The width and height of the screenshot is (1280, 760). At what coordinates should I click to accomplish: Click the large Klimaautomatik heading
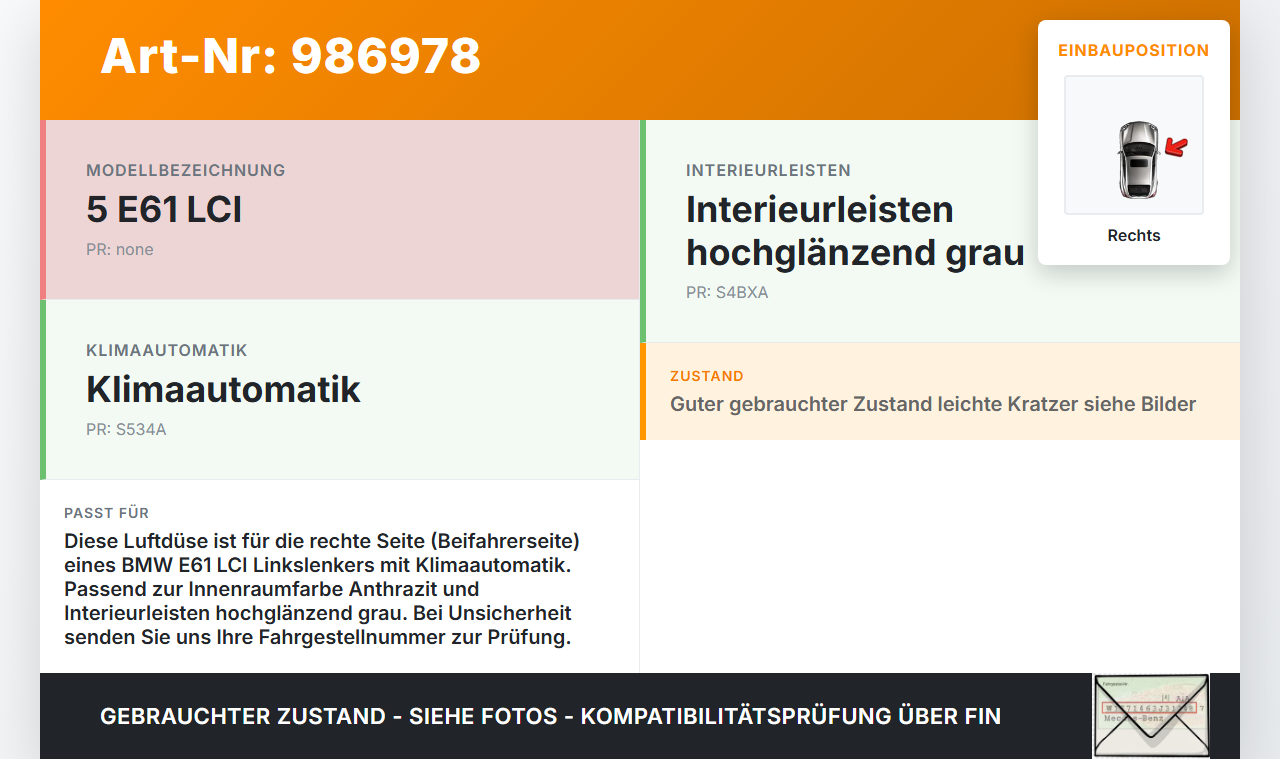pyautogui.click(x=223, y=389)
